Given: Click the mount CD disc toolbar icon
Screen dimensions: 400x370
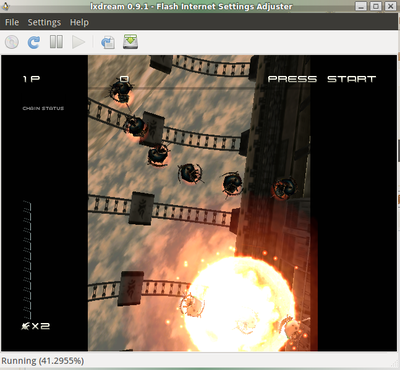Looking at the screenshot, I should point(12,42).
